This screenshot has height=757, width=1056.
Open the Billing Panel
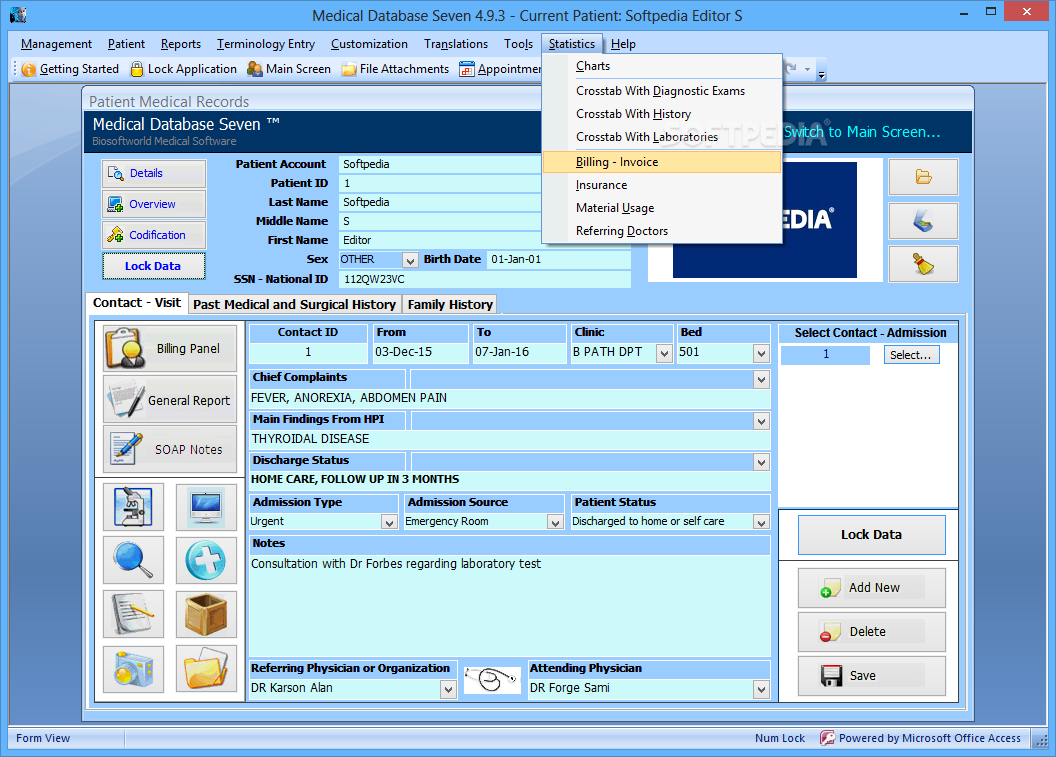click(170, 348)
